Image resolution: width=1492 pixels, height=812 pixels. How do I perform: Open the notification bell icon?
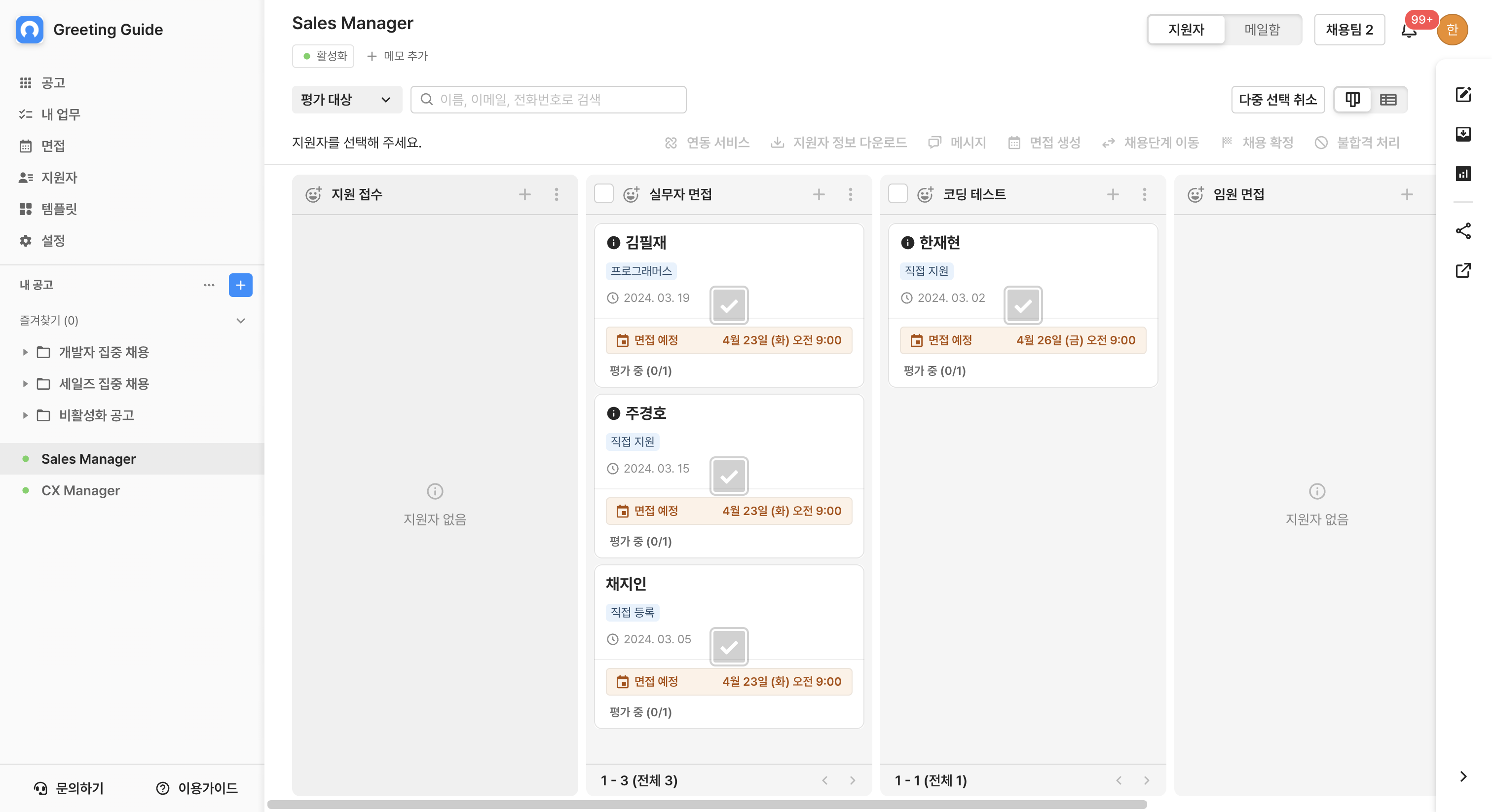point(1409,30)
